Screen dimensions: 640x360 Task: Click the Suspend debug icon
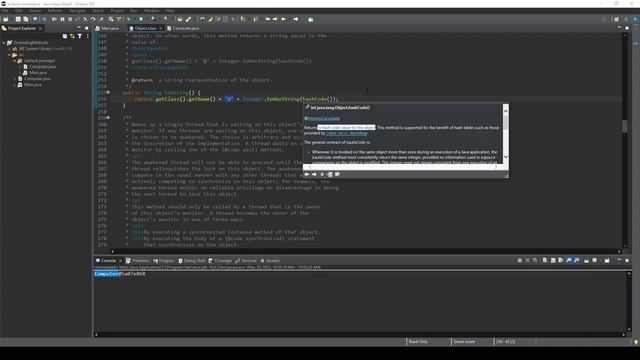click(62, 19)
